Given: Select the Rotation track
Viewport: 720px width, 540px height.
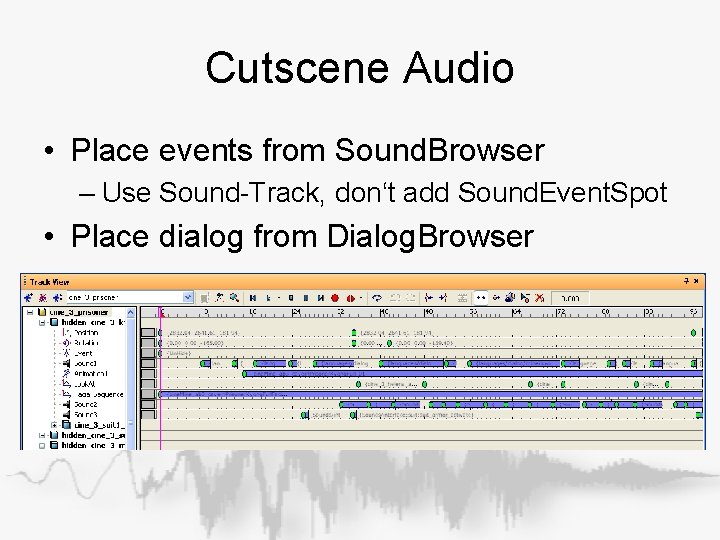Looking at the screenshot, I should [x=86, y=343].
